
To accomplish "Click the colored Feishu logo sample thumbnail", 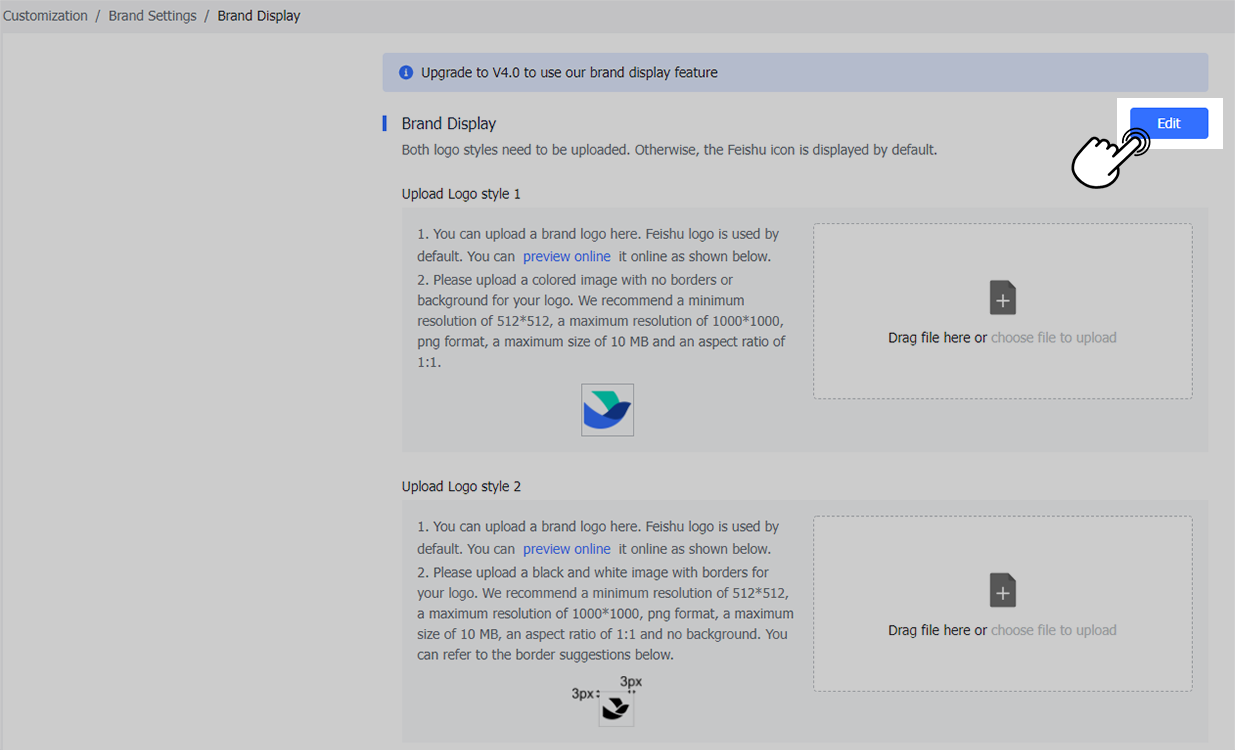I will coord(607,410).
